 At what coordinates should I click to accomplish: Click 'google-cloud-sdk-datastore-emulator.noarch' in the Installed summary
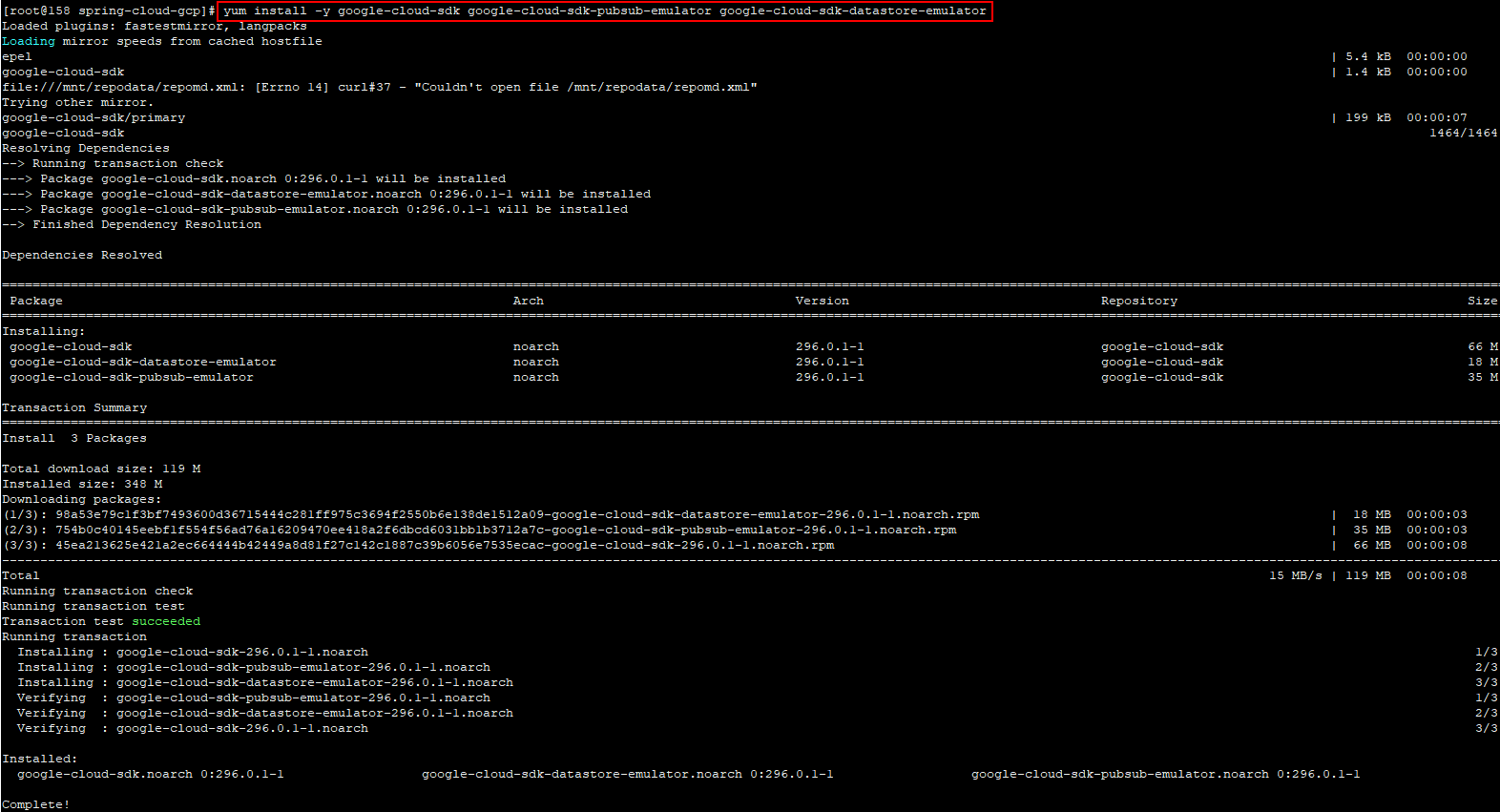582,775
